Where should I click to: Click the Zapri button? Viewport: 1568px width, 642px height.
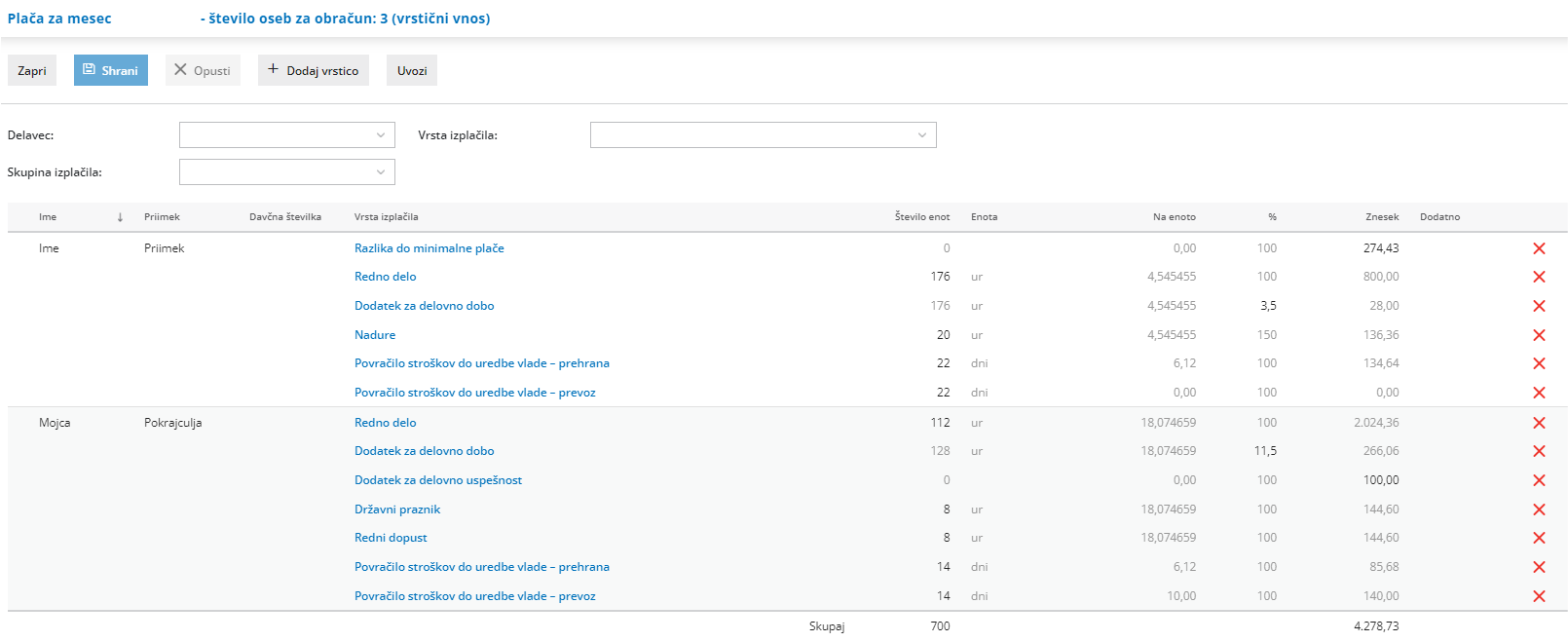pyautogui.click(x=32, y=70)
